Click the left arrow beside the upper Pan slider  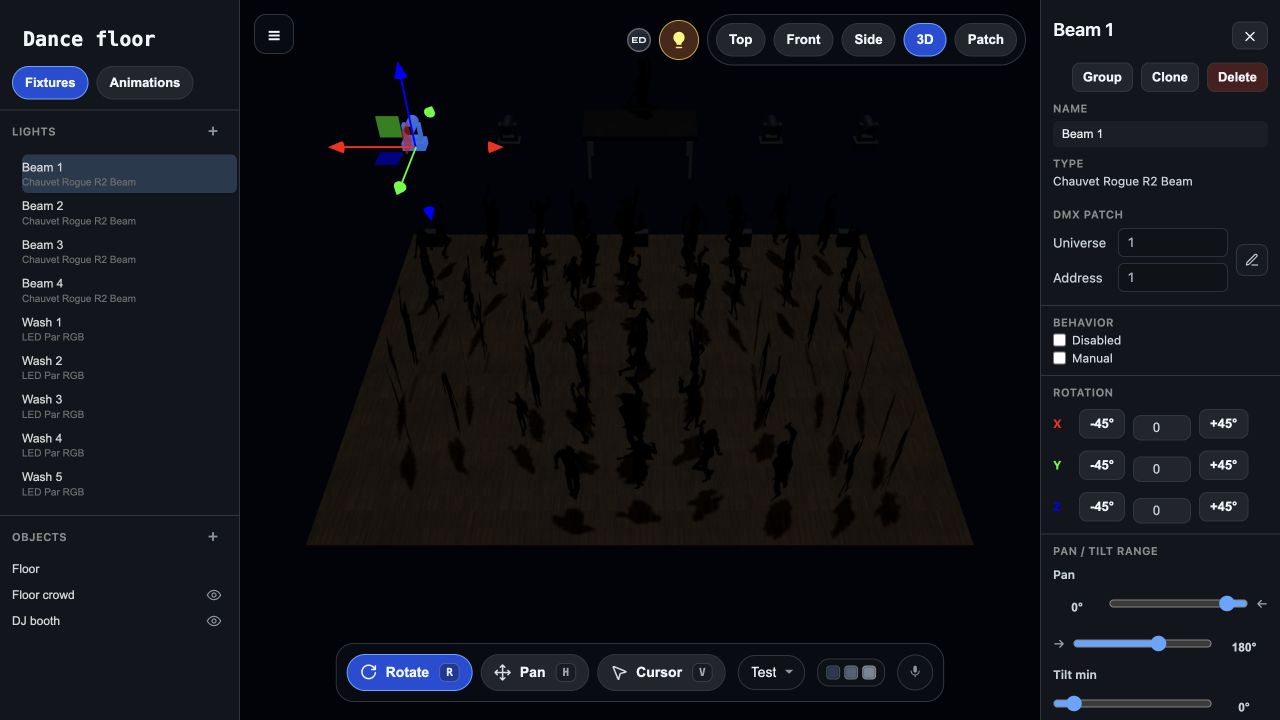(x=1262, y=604)
